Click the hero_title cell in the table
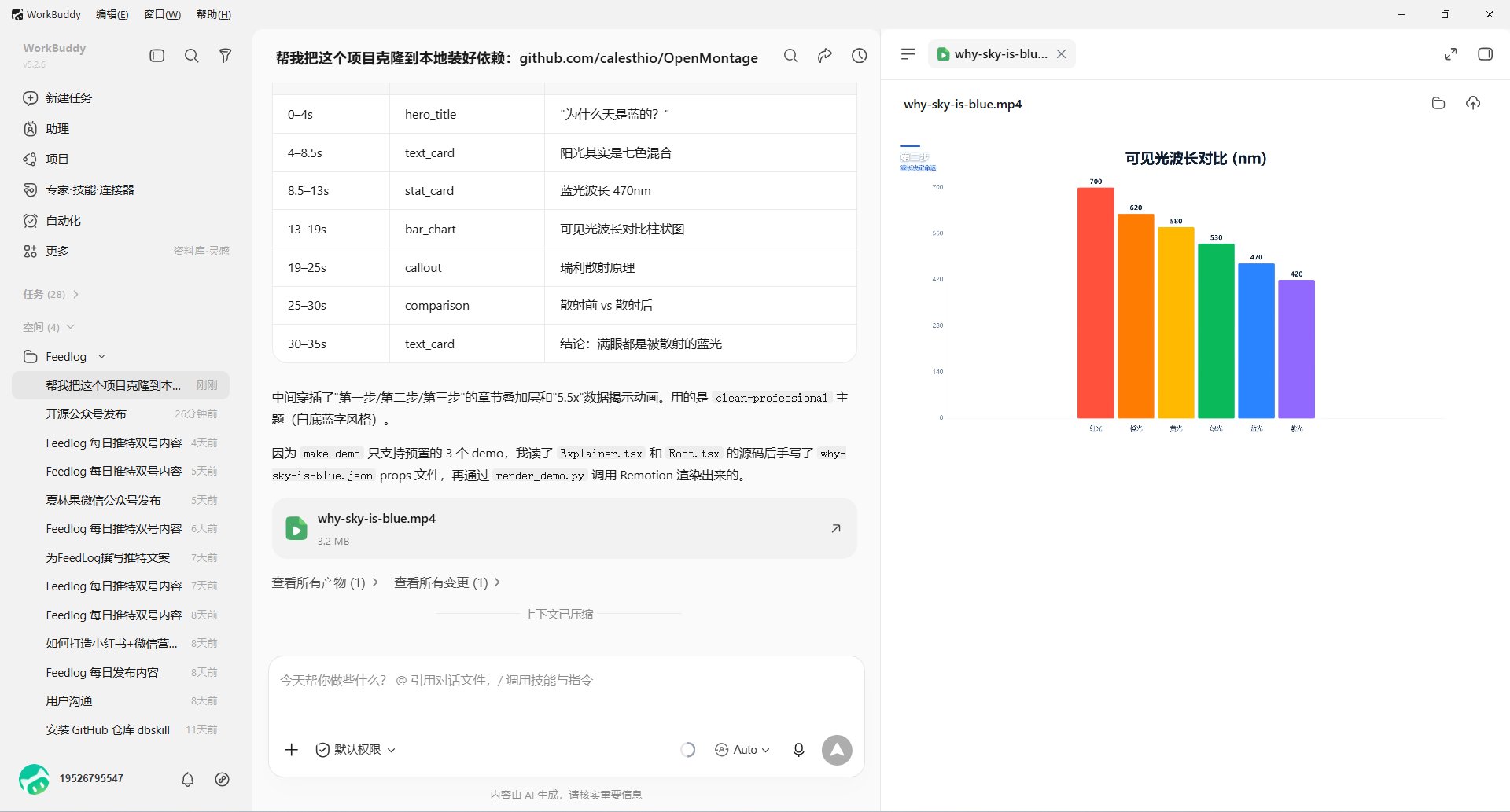 467,115
